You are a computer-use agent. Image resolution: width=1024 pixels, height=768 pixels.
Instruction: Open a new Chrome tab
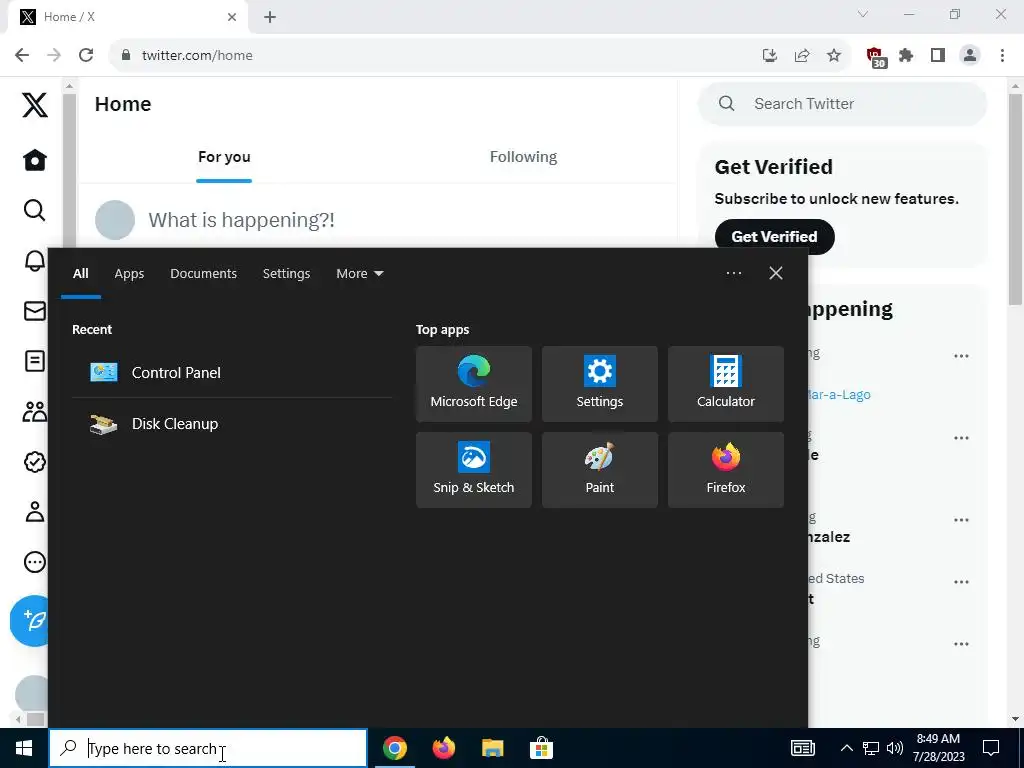coord(270,17)
